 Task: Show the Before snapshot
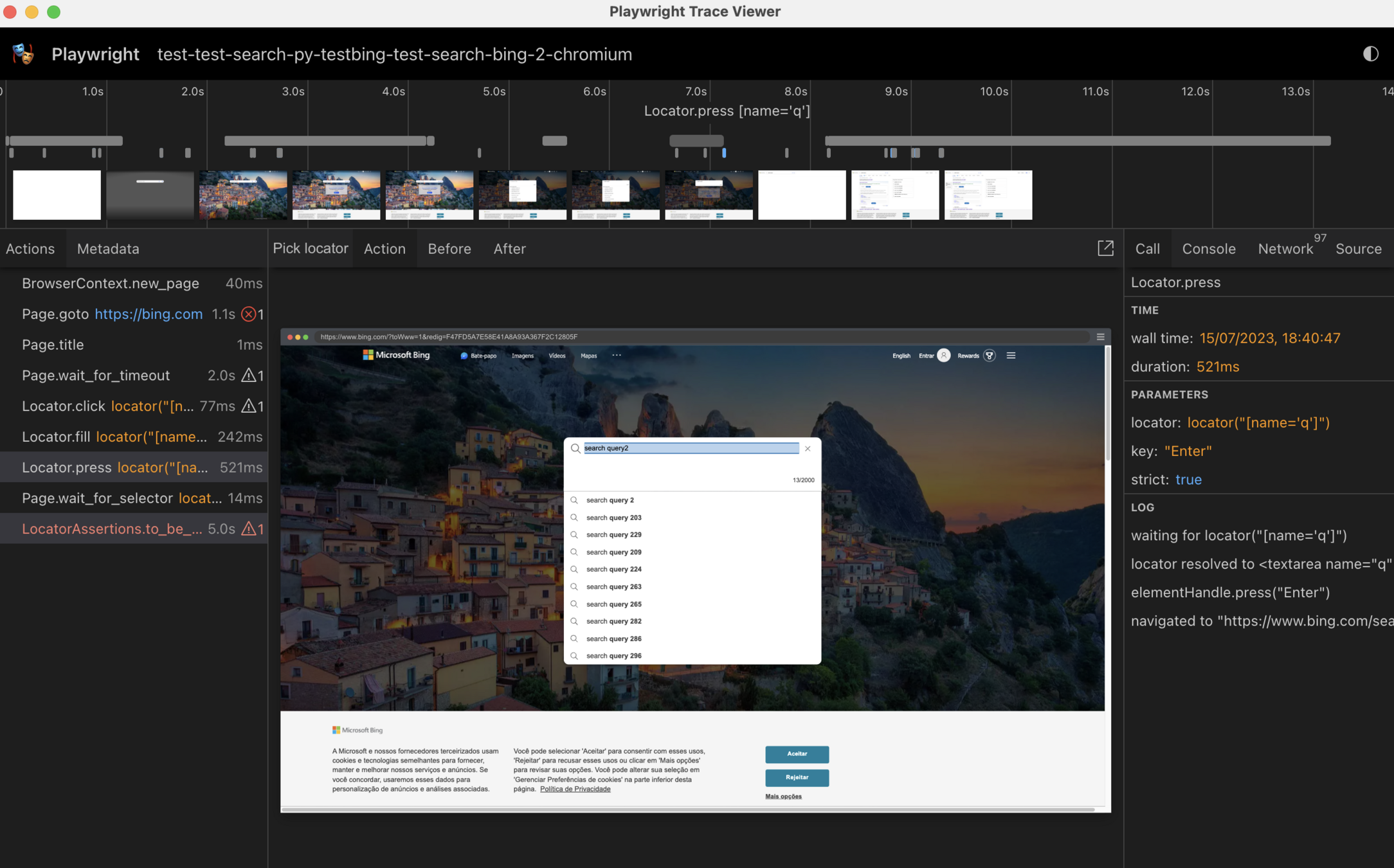tap(449, 249)
